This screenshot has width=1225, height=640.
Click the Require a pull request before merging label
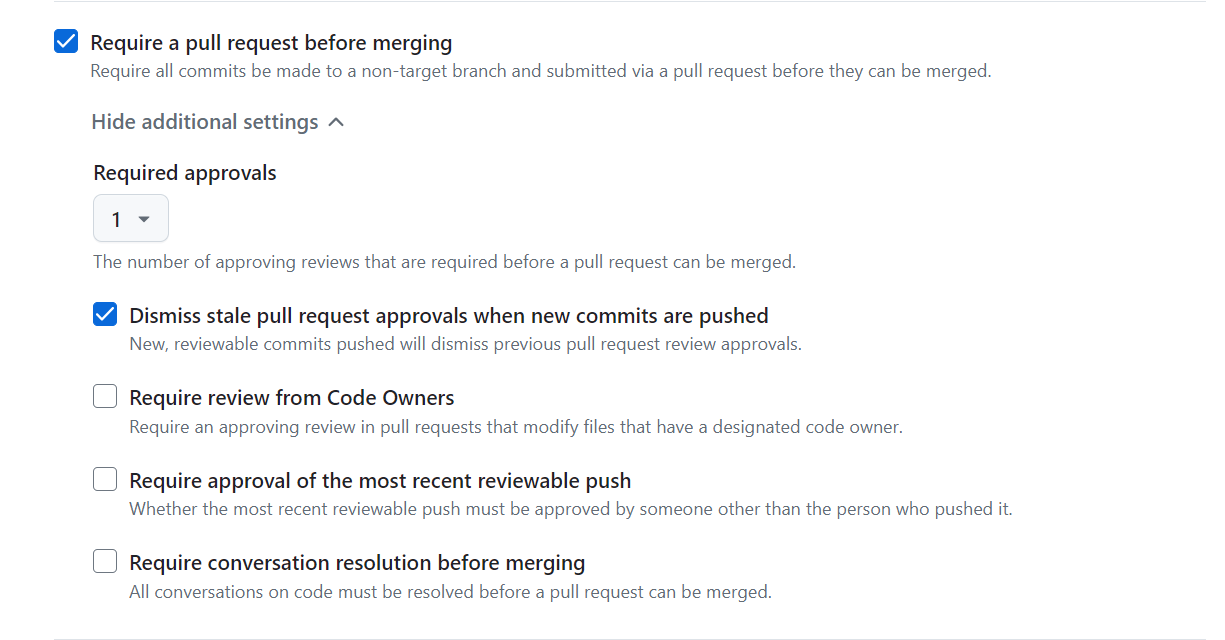271,43
